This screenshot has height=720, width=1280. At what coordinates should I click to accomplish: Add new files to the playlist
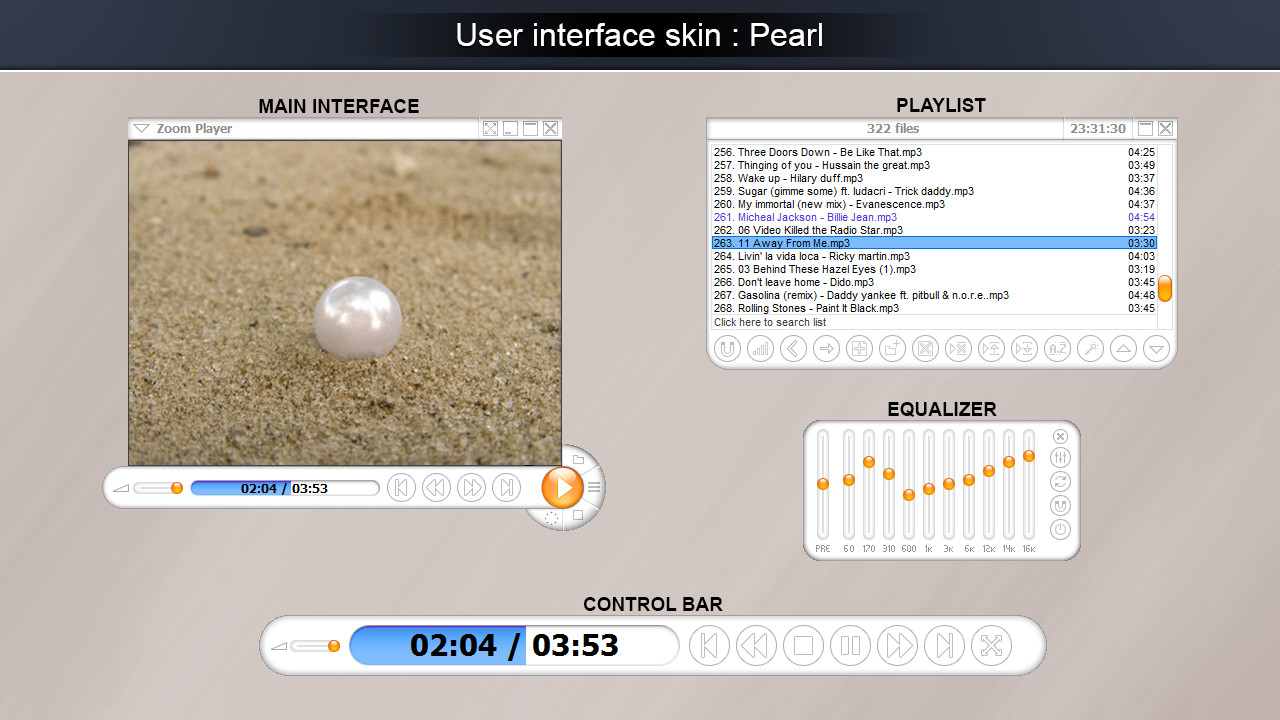click(x=859, y=348)
